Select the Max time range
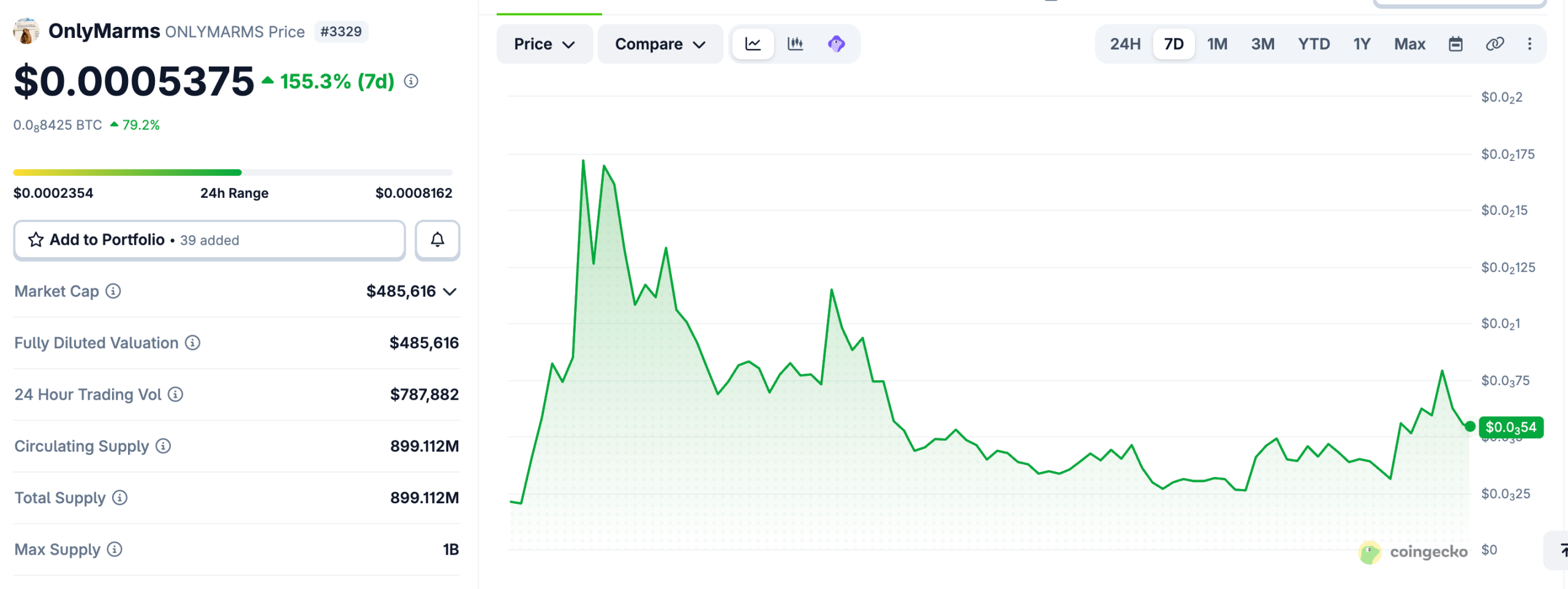 1409,44
